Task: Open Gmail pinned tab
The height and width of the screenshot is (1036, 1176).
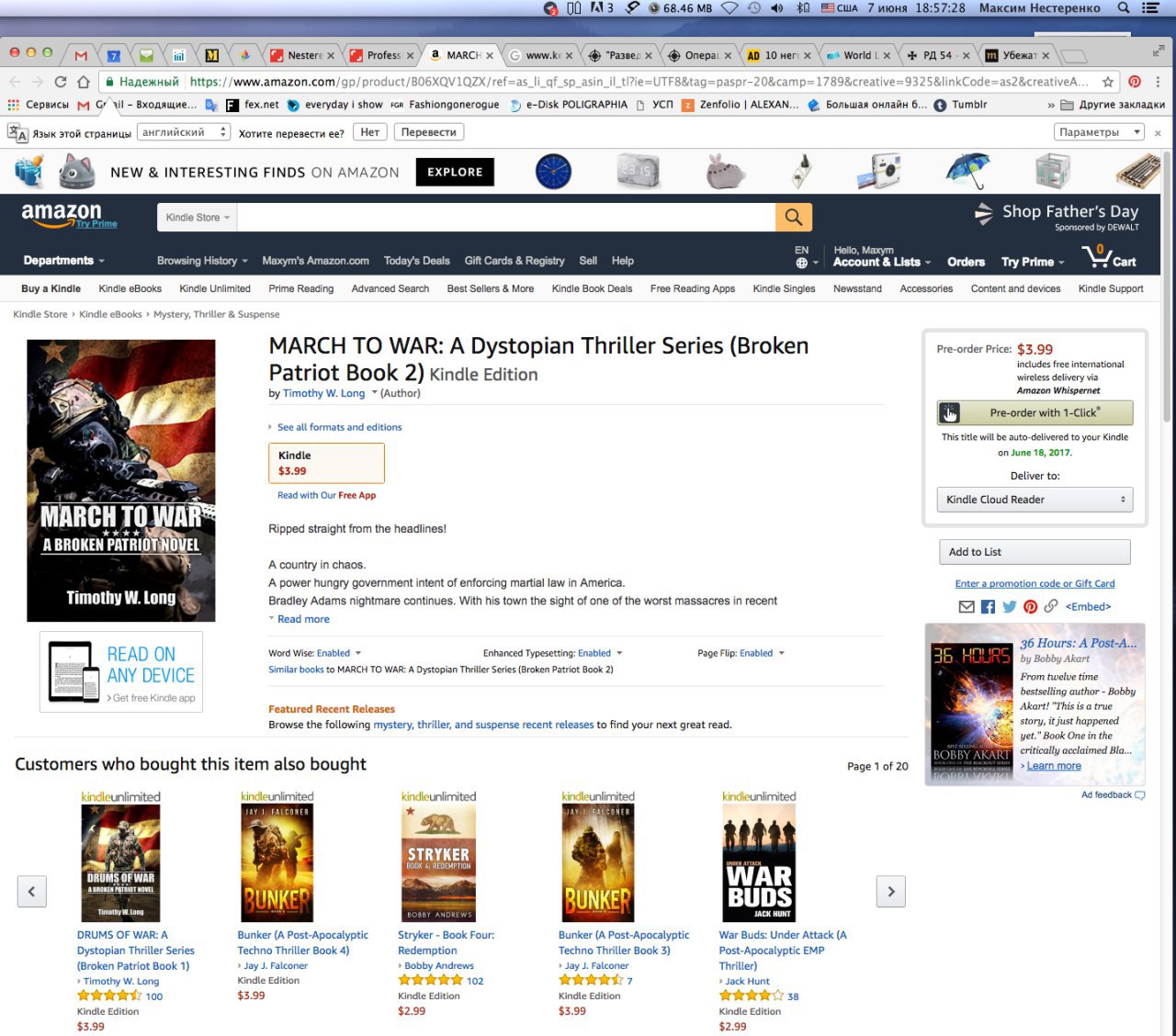Action: click(x=81, y=55)
